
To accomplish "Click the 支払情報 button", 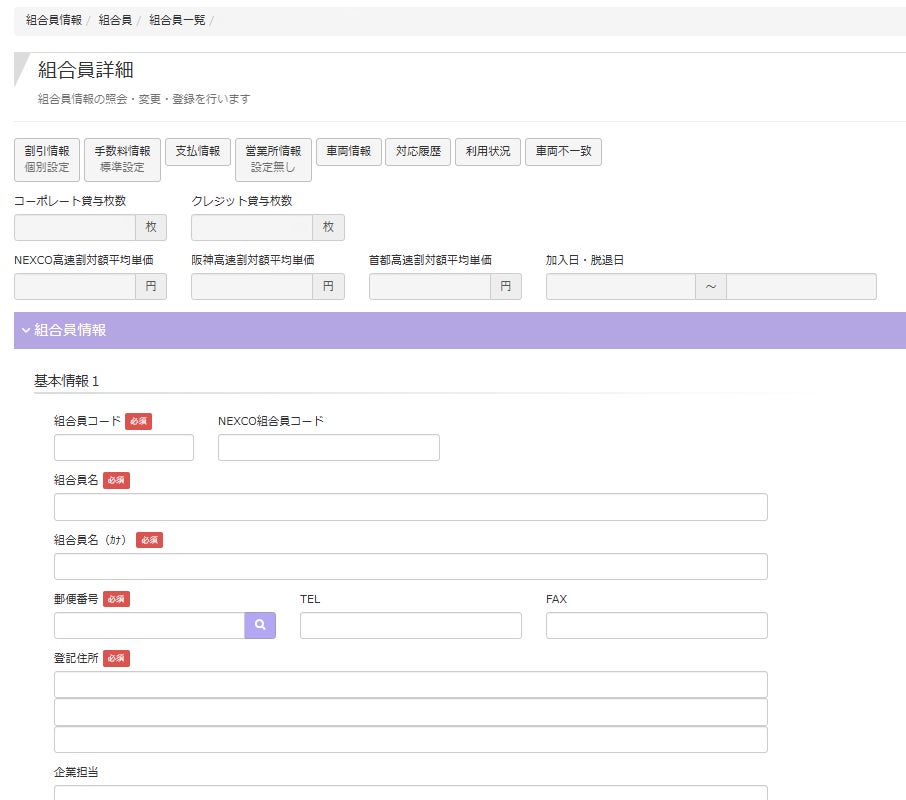I will [198, 151].
